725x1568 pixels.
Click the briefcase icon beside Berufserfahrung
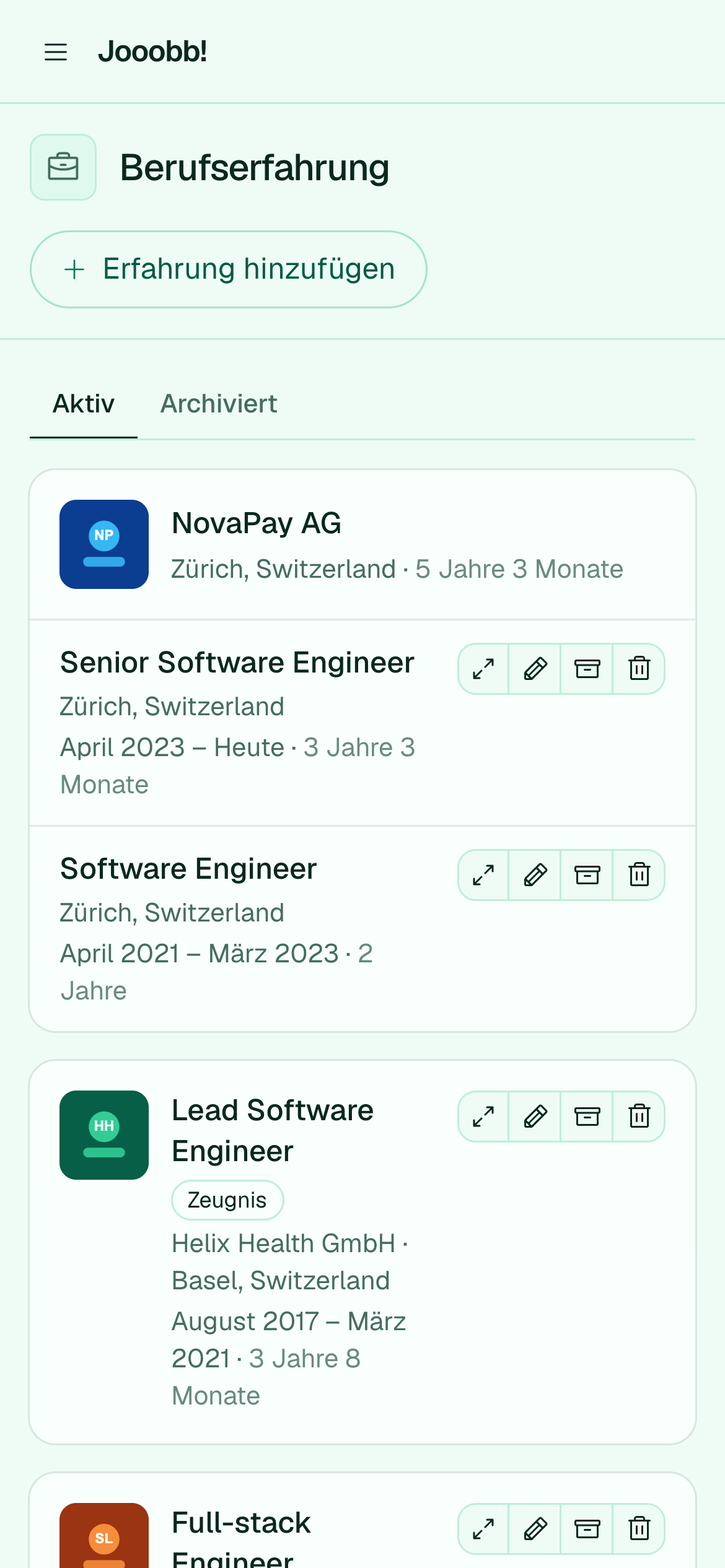tap(63, 167)
